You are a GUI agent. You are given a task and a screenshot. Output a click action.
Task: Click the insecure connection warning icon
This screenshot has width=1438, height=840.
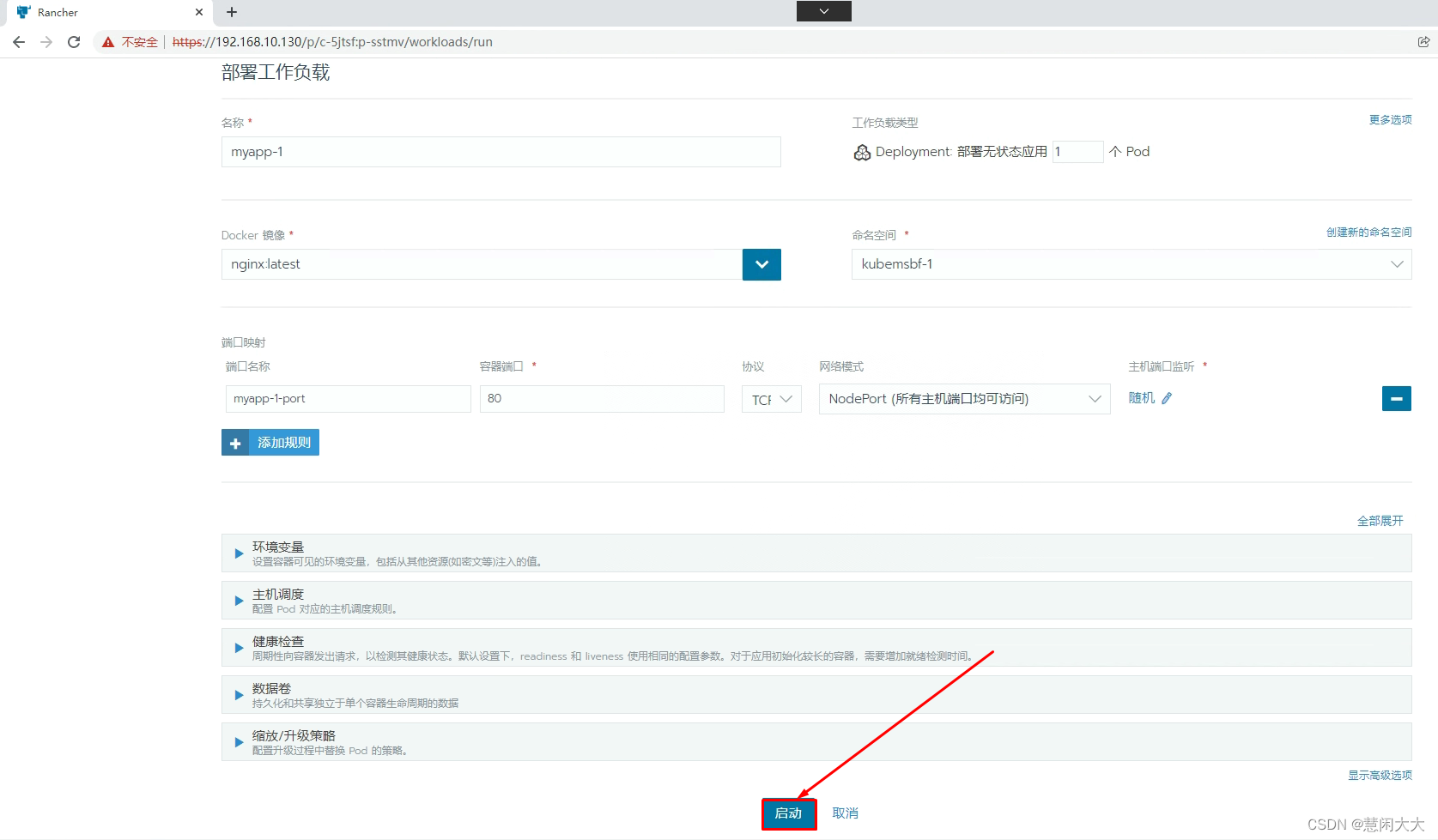click(108, 42)
